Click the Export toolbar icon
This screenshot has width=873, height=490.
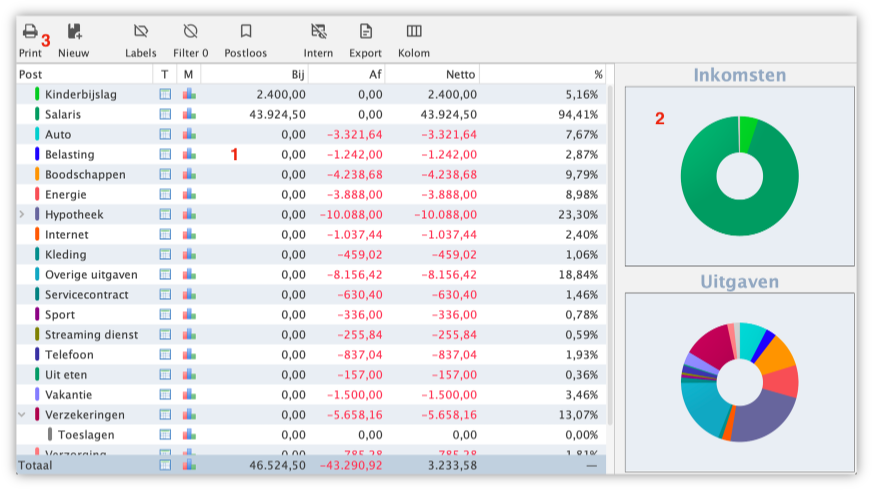(366, 32)
